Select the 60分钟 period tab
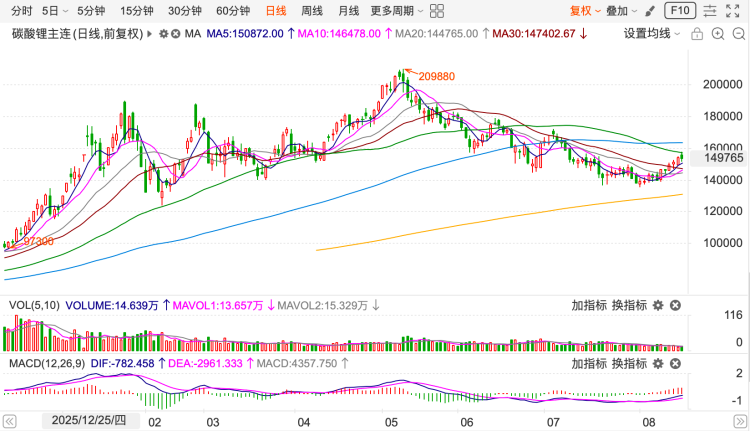750x431 pixels. [233, 11]
